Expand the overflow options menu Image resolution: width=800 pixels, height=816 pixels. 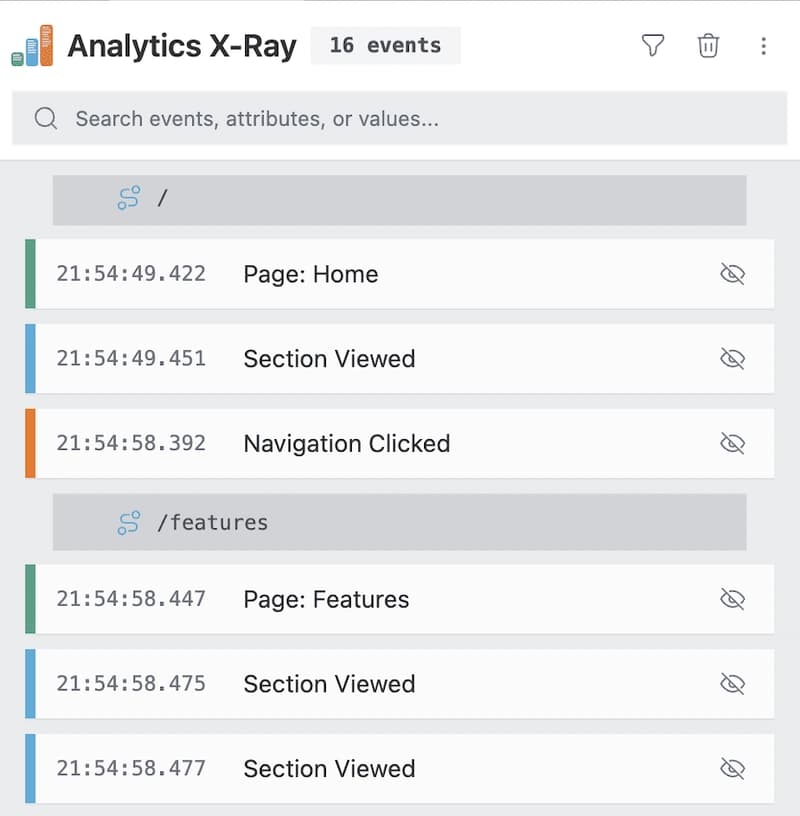[763, 46]
